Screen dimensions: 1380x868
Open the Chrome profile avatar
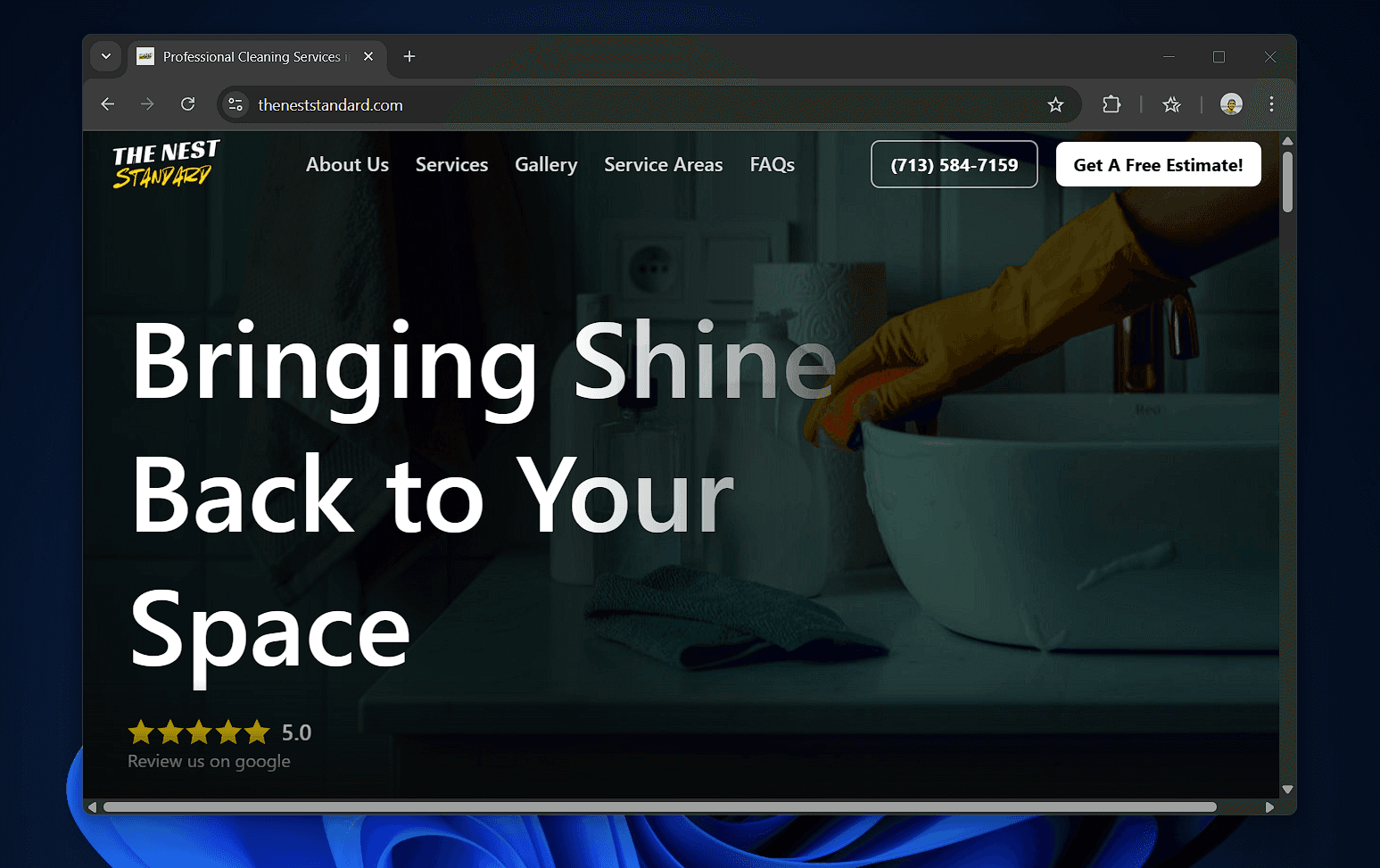(x=1231, y=104)
